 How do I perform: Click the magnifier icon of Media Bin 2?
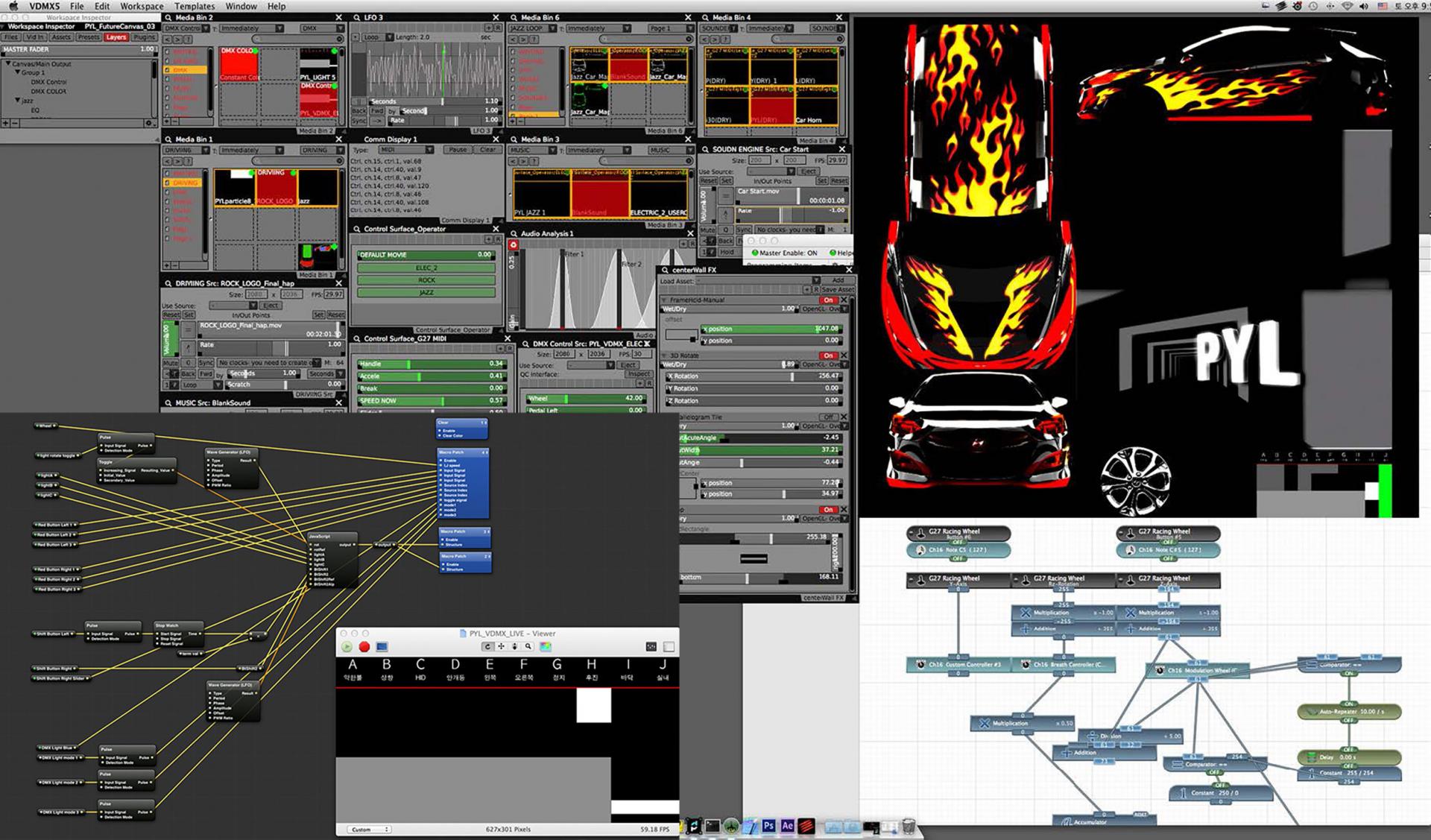point(168,17)
